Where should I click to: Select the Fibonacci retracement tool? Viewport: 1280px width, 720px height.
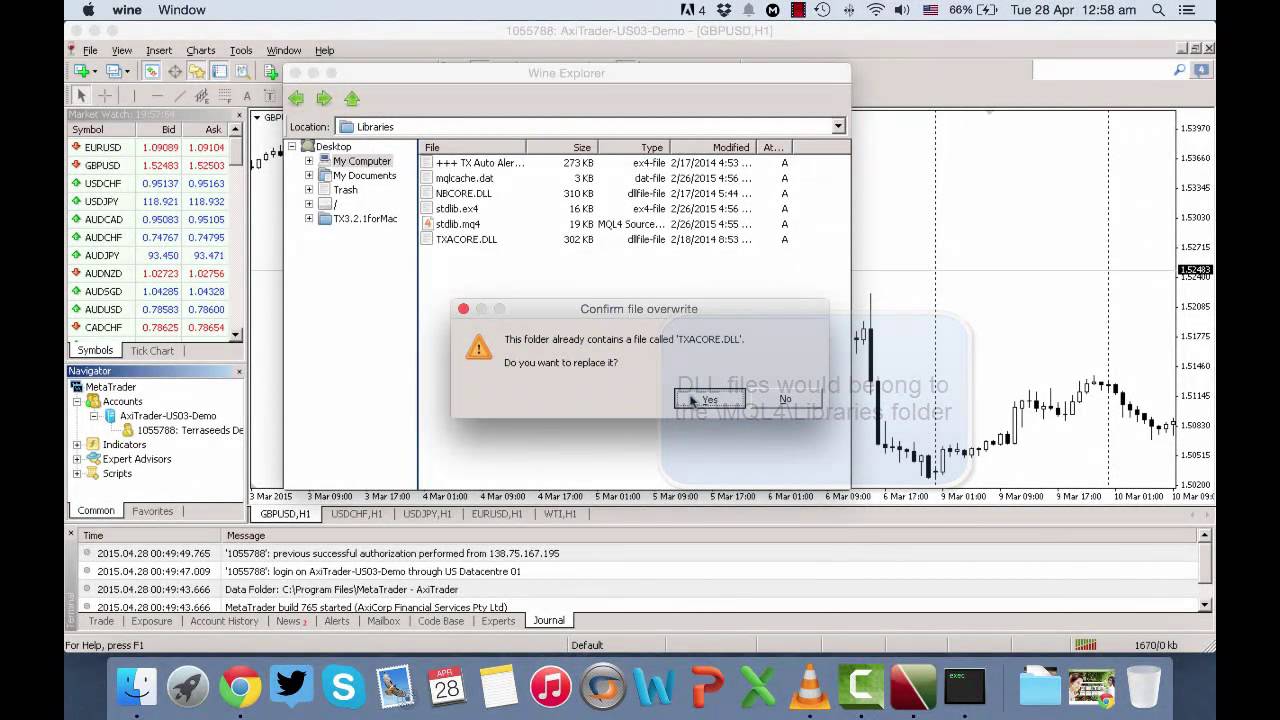[225, 96]
